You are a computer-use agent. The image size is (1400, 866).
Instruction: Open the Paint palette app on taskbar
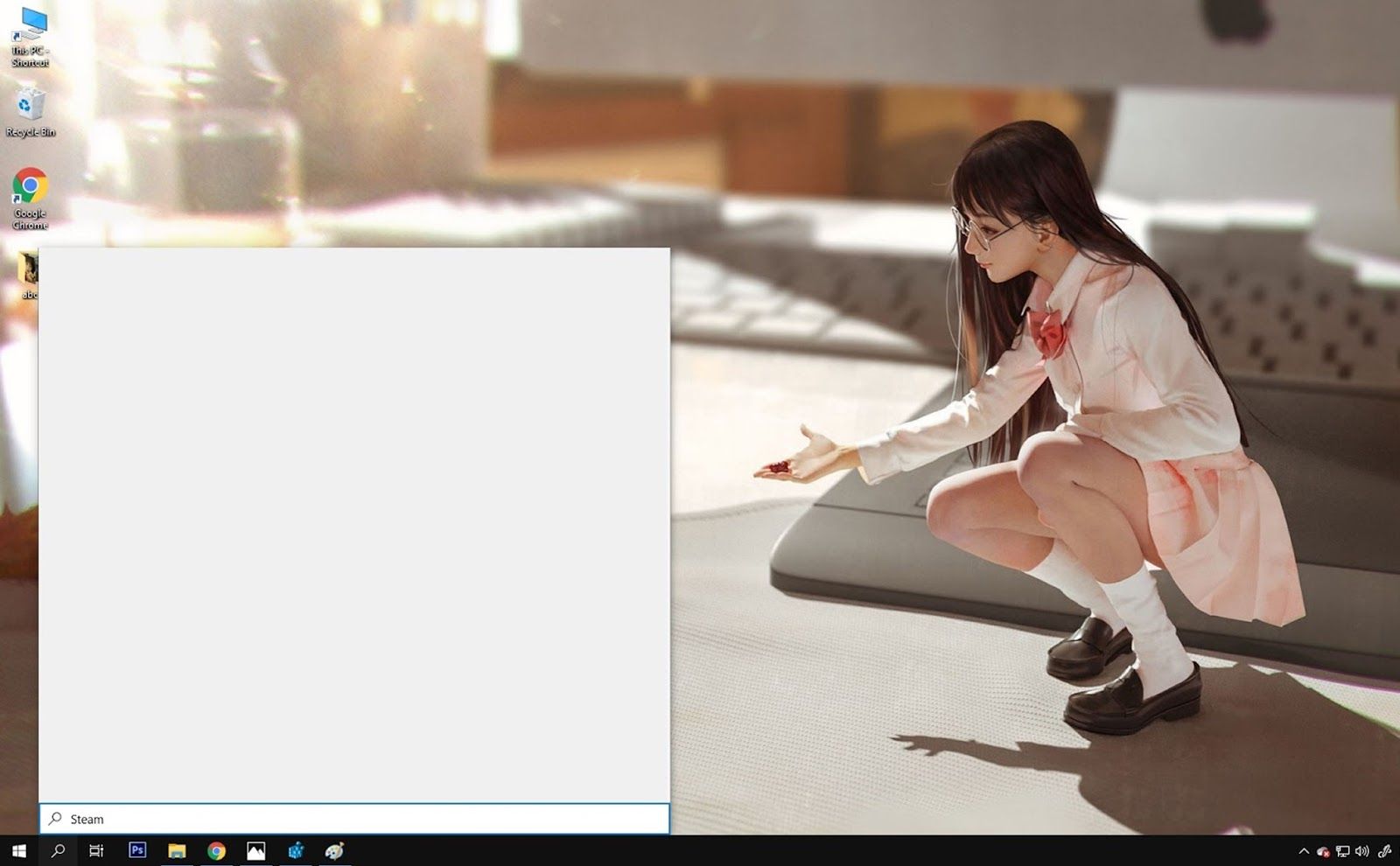pyautogui.click(x=334, y=850)
